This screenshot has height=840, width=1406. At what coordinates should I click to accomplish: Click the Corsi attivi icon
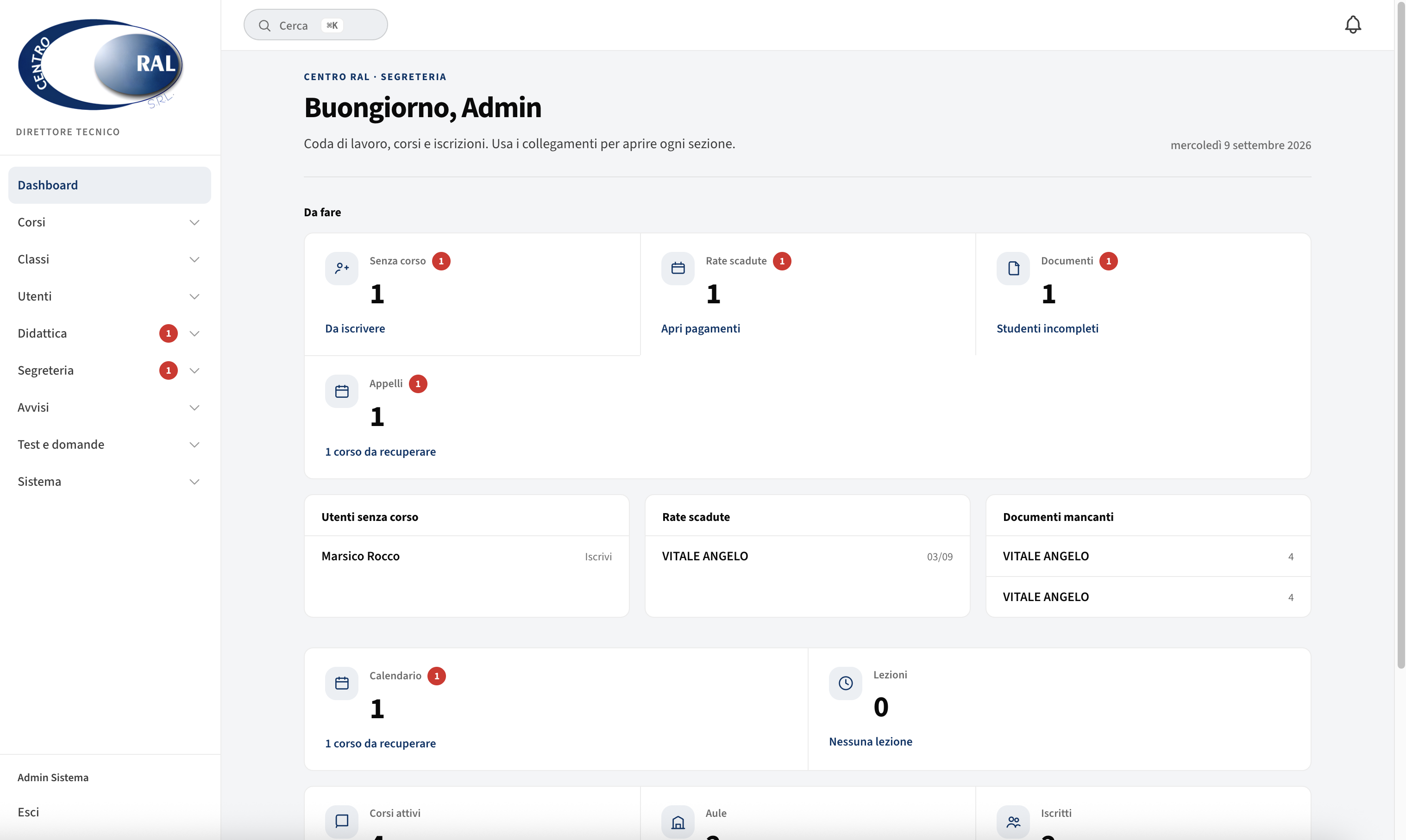pyautogui.click(x=341, y=821)
